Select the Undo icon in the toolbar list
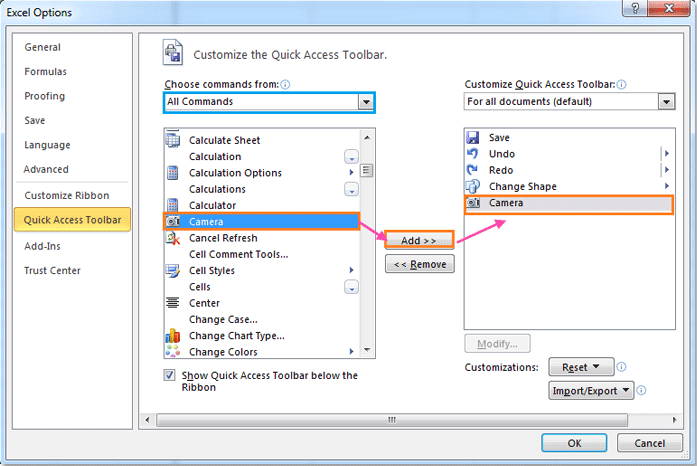 (x=473, y=154)
